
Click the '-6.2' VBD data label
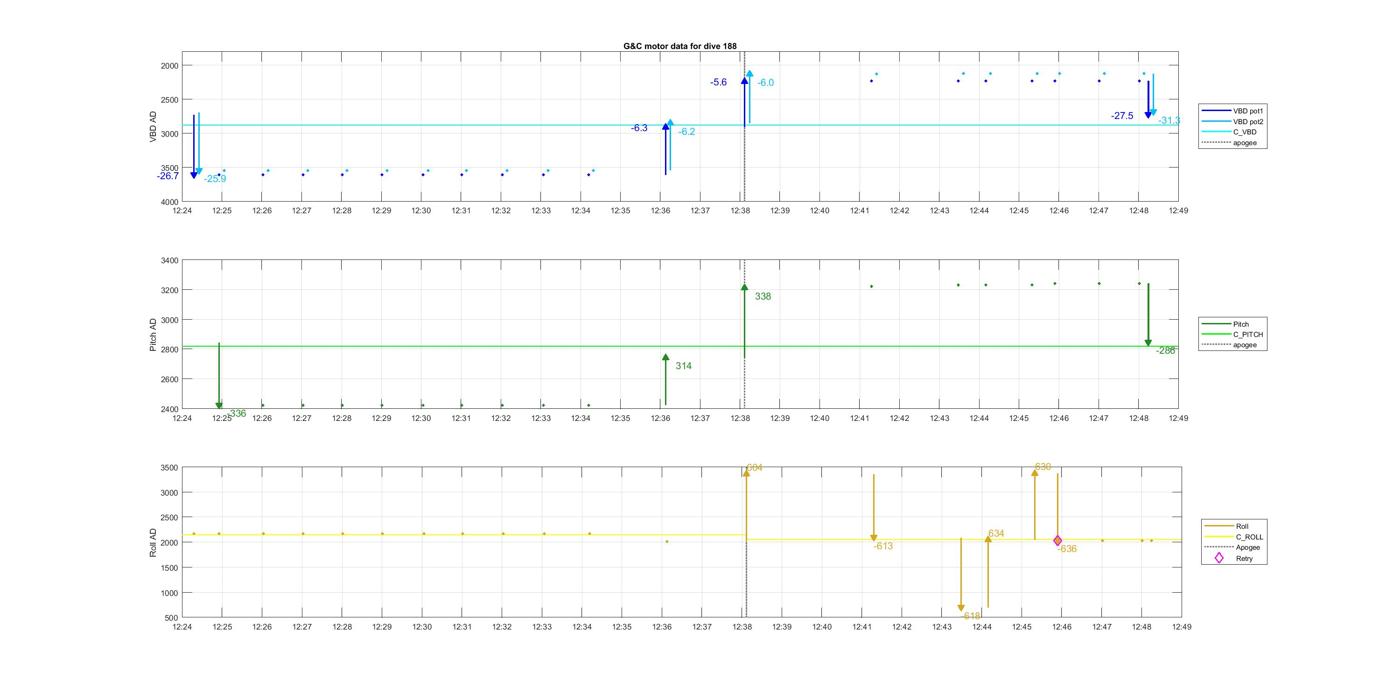click(687, 132)
